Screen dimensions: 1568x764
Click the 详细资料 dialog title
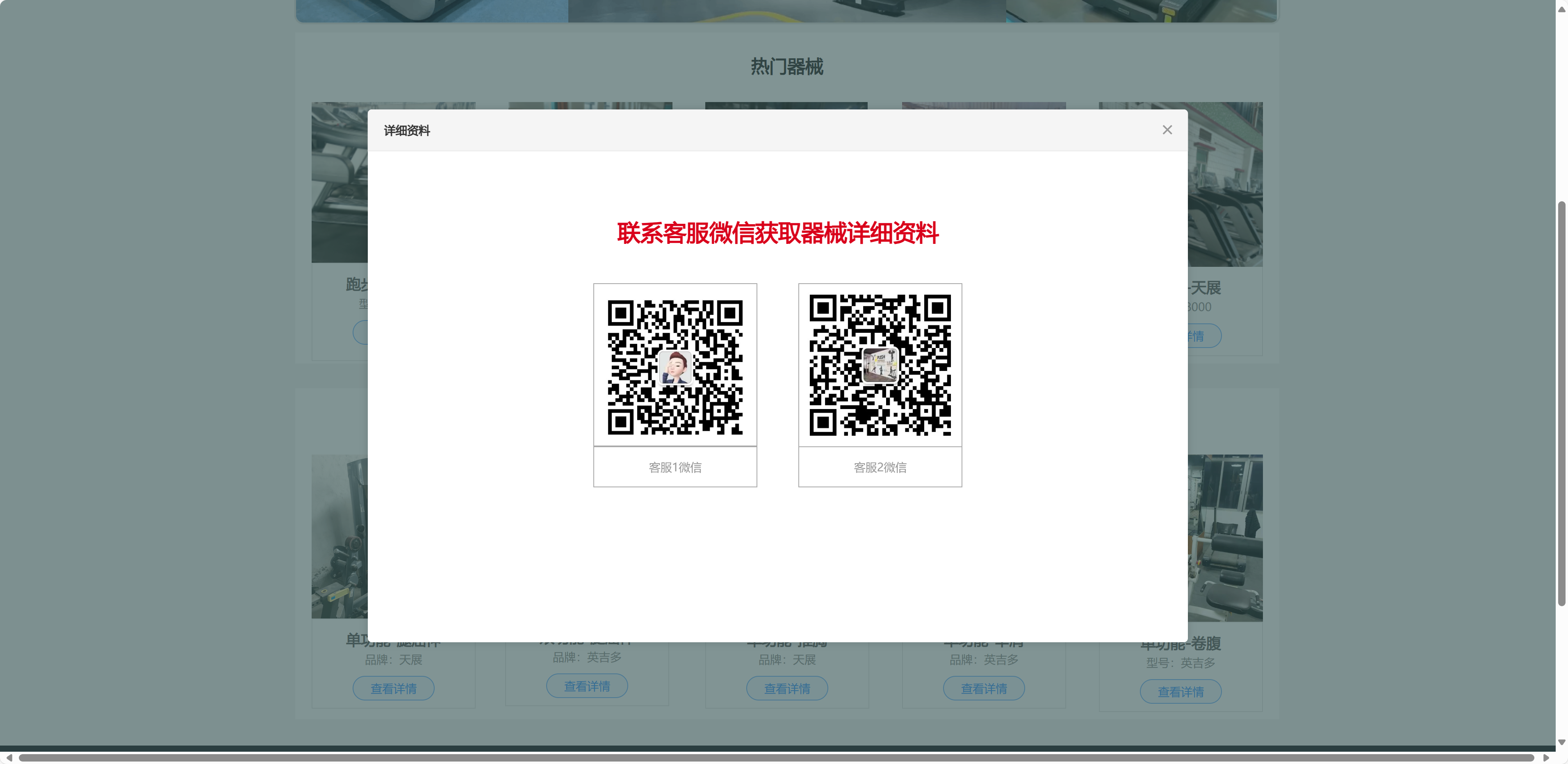pyautogui.click(x=407, y=131)
